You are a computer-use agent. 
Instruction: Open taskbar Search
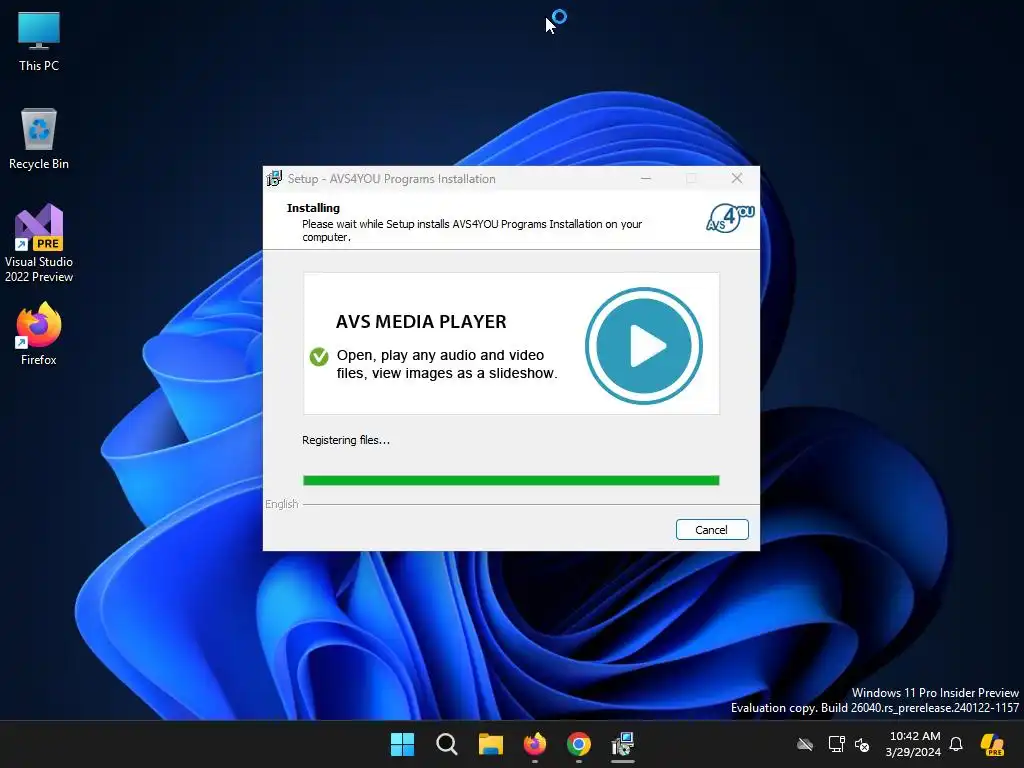coord(447,744)
